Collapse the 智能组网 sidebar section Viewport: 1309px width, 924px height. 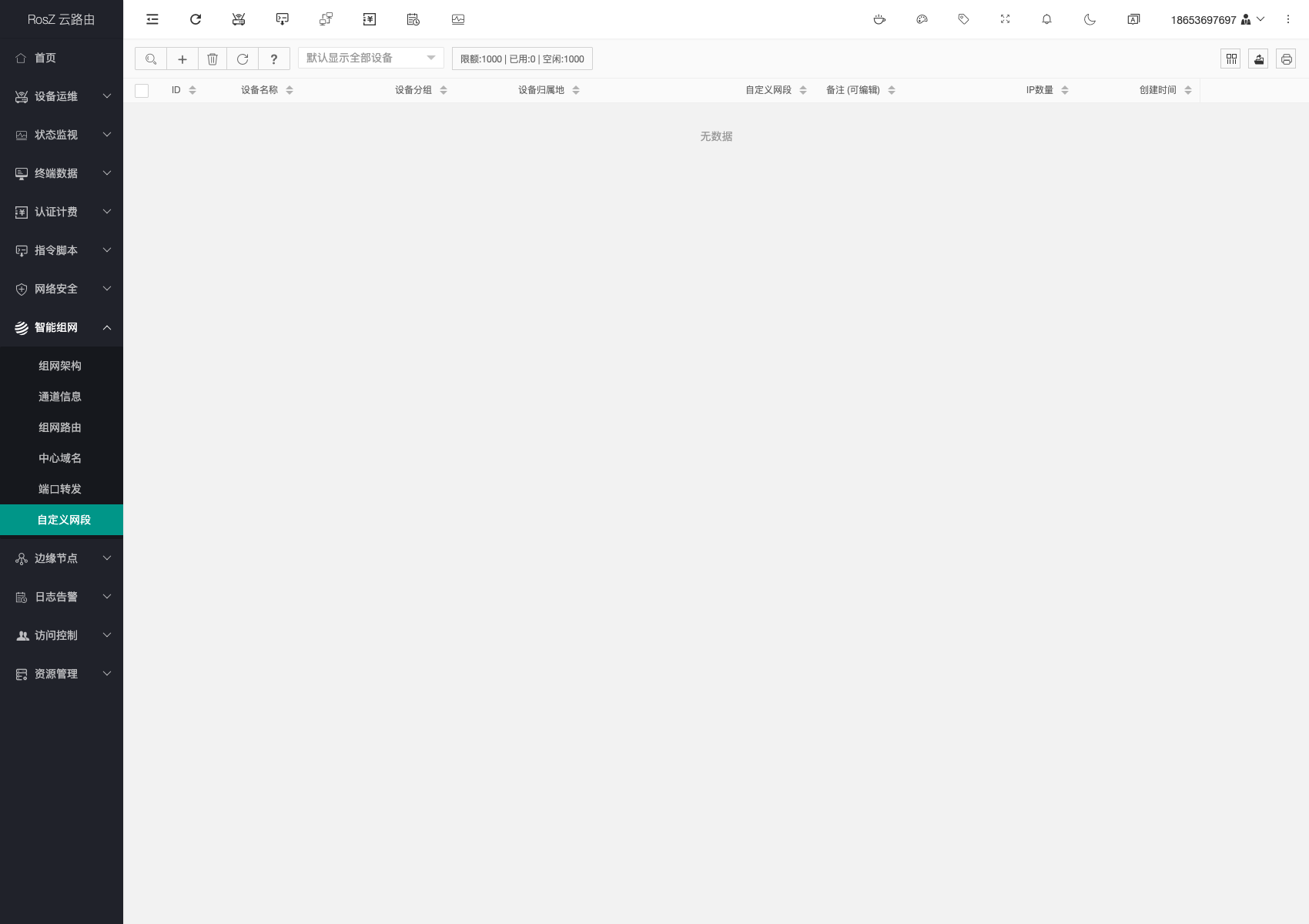click(62, 327)
